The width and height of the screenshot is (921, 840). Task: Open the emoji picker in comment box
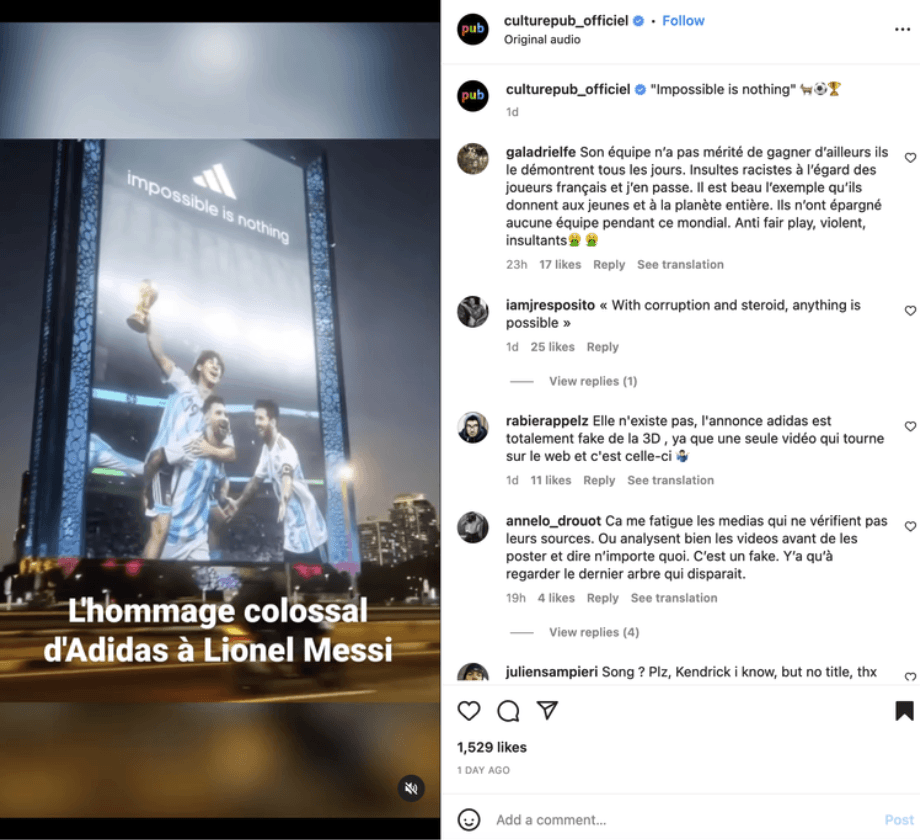click(x=469, y=819)
